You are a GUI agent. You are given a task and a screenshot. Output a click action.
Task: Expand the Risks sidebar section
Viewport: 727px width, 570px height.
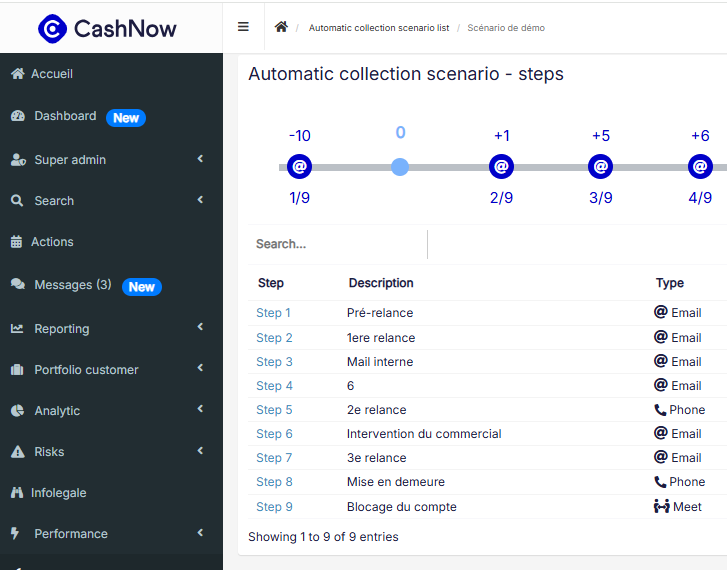pos(200,451)
